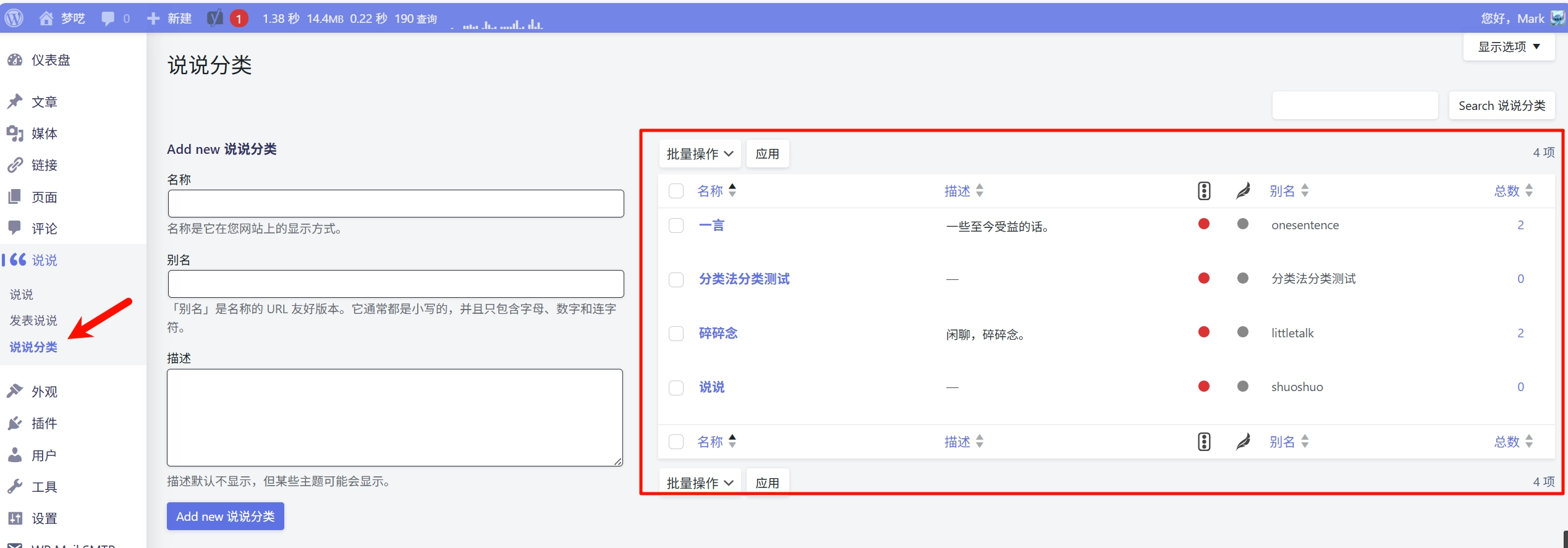Click the red SEO dot for 说说 row

pyautogui.click(x=1204, y=386)
